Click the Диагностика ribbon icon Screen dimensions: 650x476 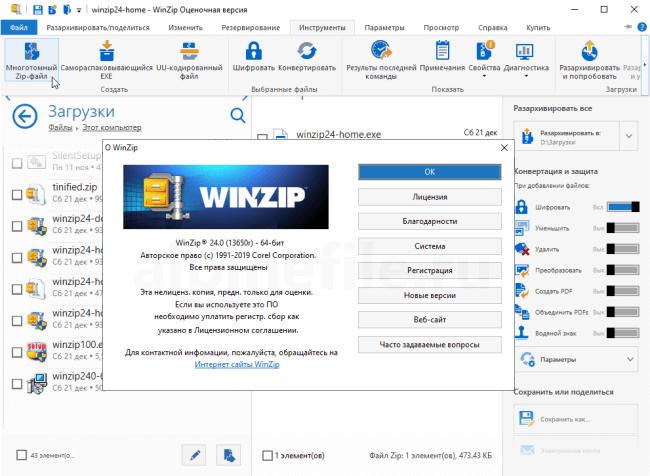point(525,51)
